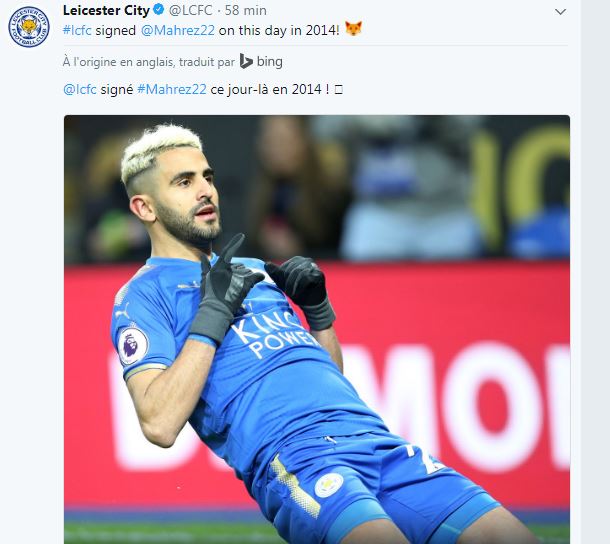This screenshot has height=544, width=610.
Task: Click 'ce jour-là en 2014' translated text
Action: (x=266, y=89)
